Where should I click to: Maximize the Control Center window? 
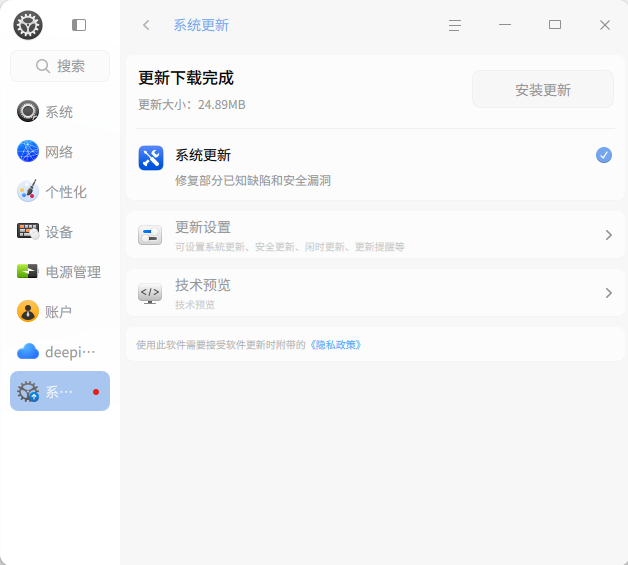tap(555, 25)
